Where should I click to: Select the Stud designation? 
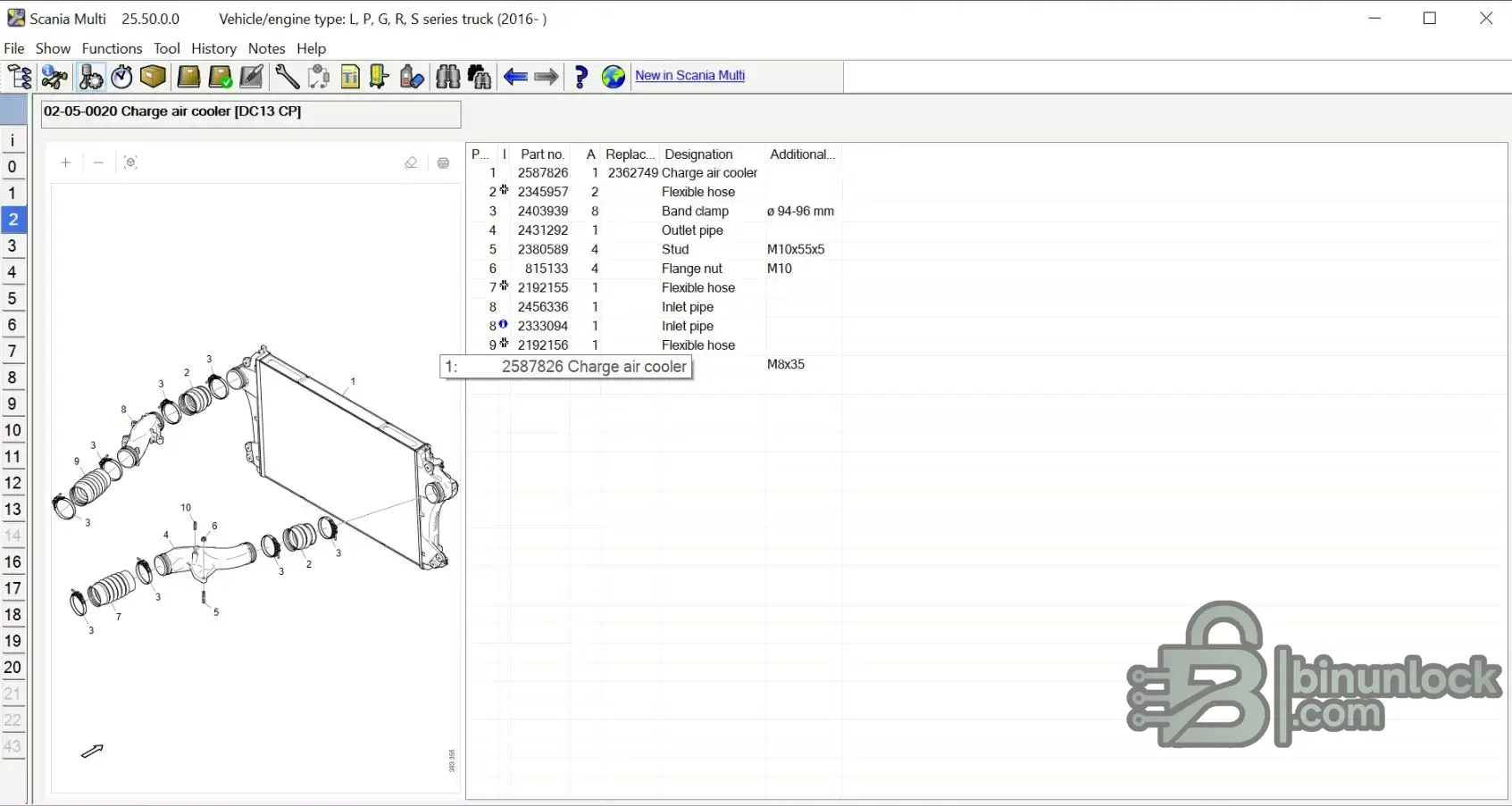coord(675,250)
